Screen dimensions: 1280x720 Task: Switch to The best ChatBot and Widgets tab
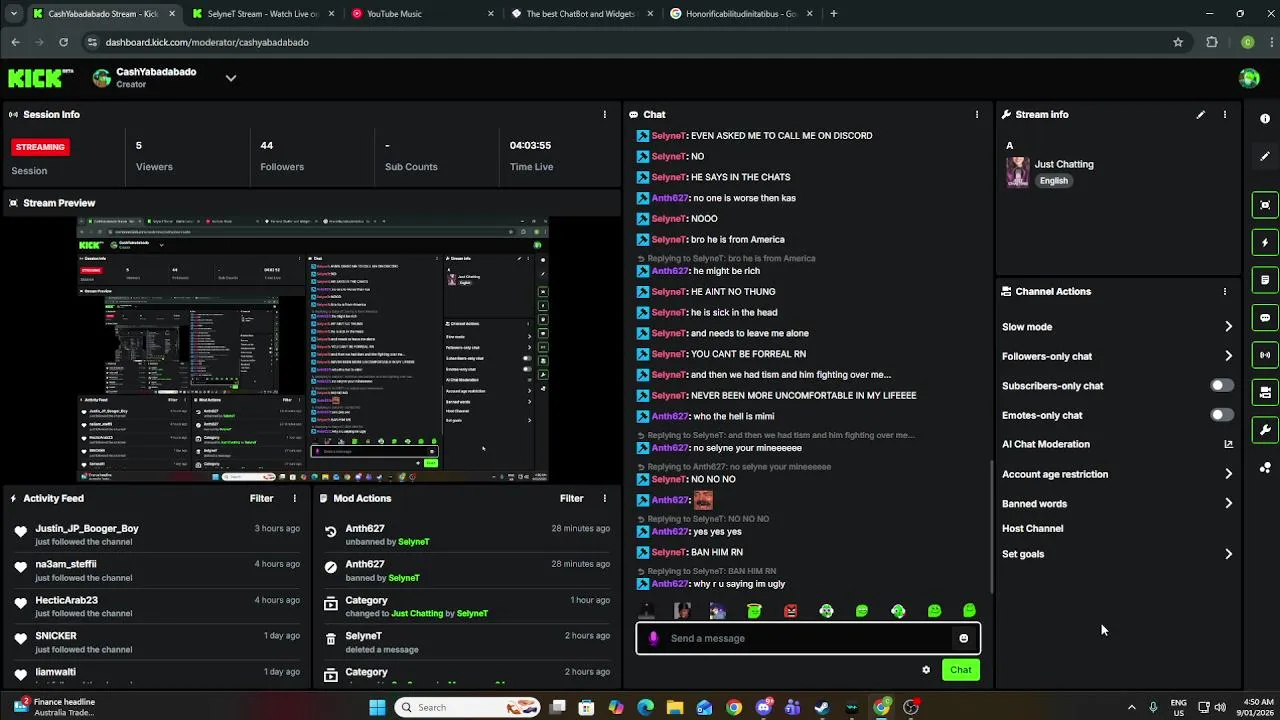point(580,14)
